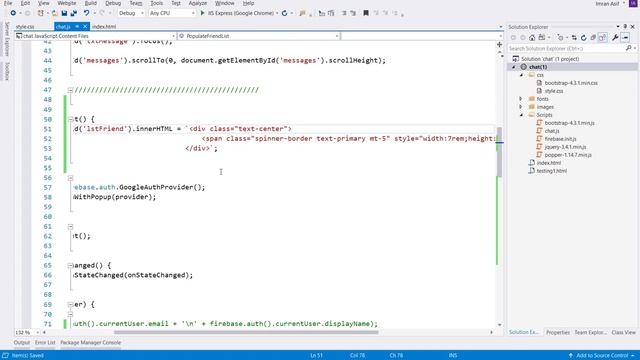Viewport: 640px width, 360px height.
Task: Click the horizontal scrollbar of editor
Action: tap(246, 333)
